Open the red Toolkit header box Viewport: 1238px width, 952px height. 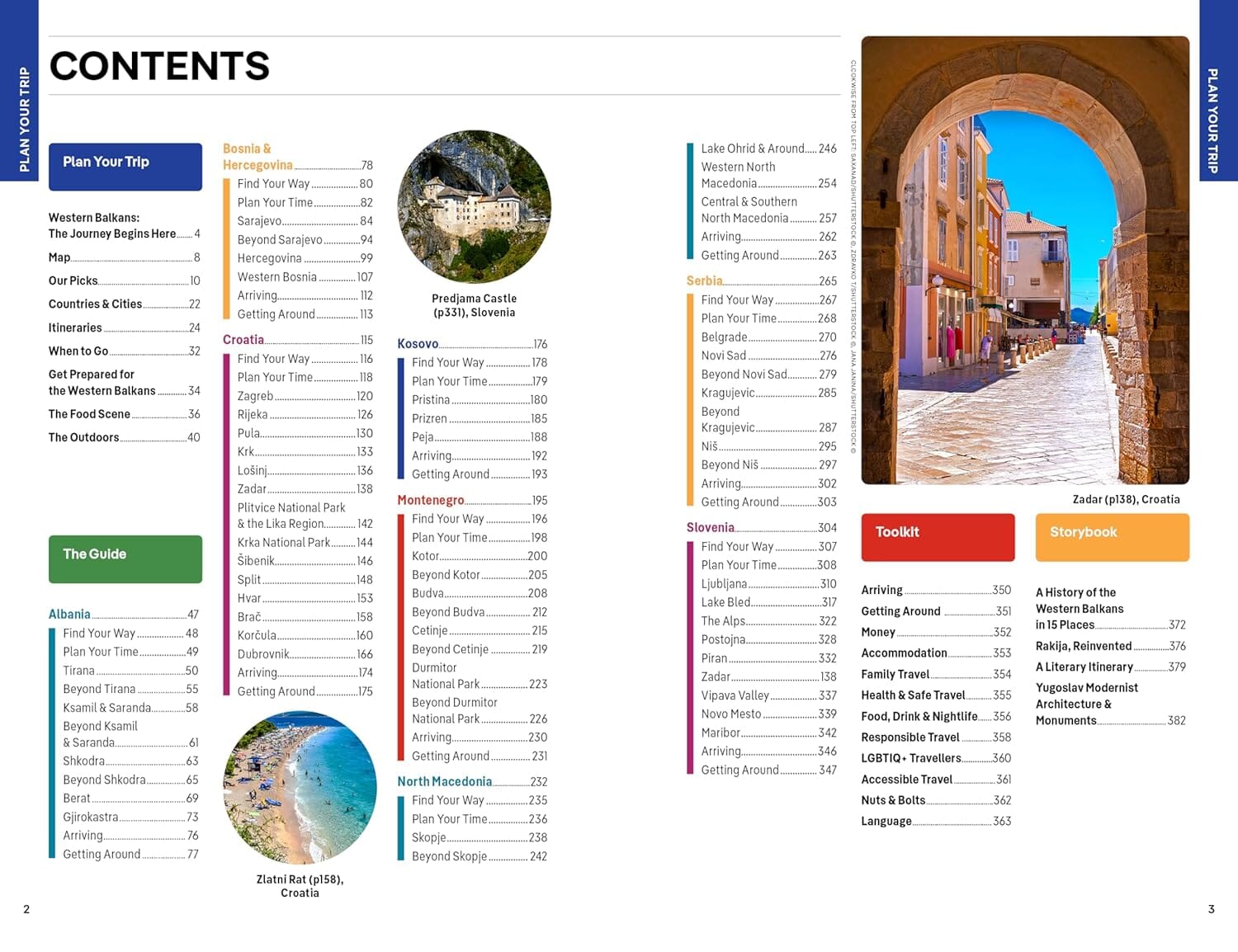pos(938,537)
